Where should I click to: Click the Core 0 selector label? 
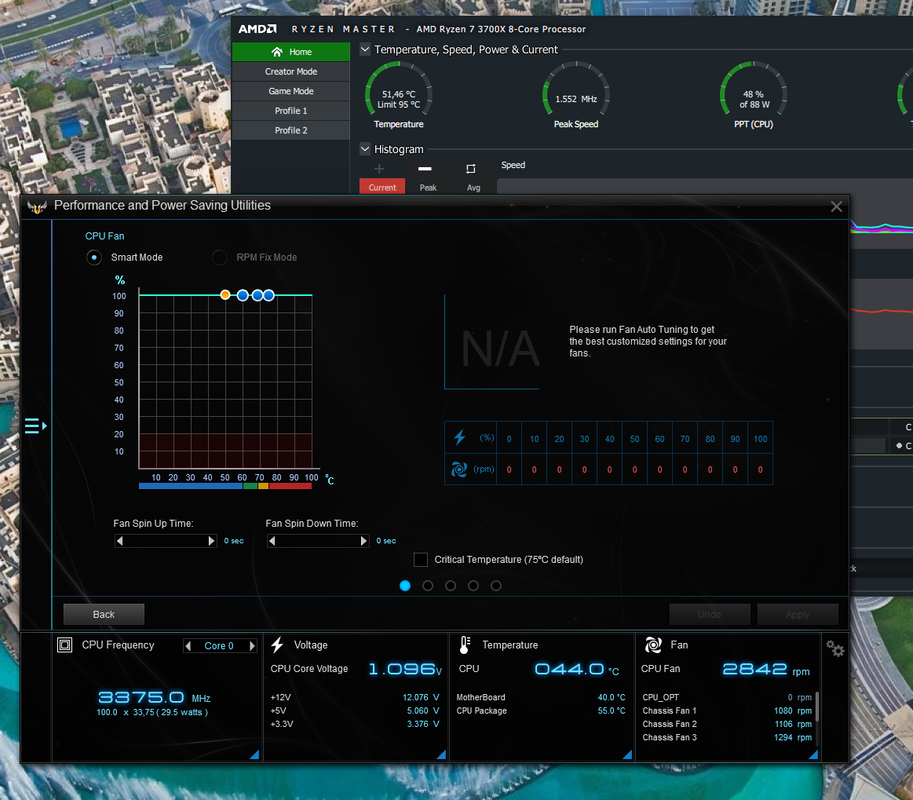click(x=219, y=646)
